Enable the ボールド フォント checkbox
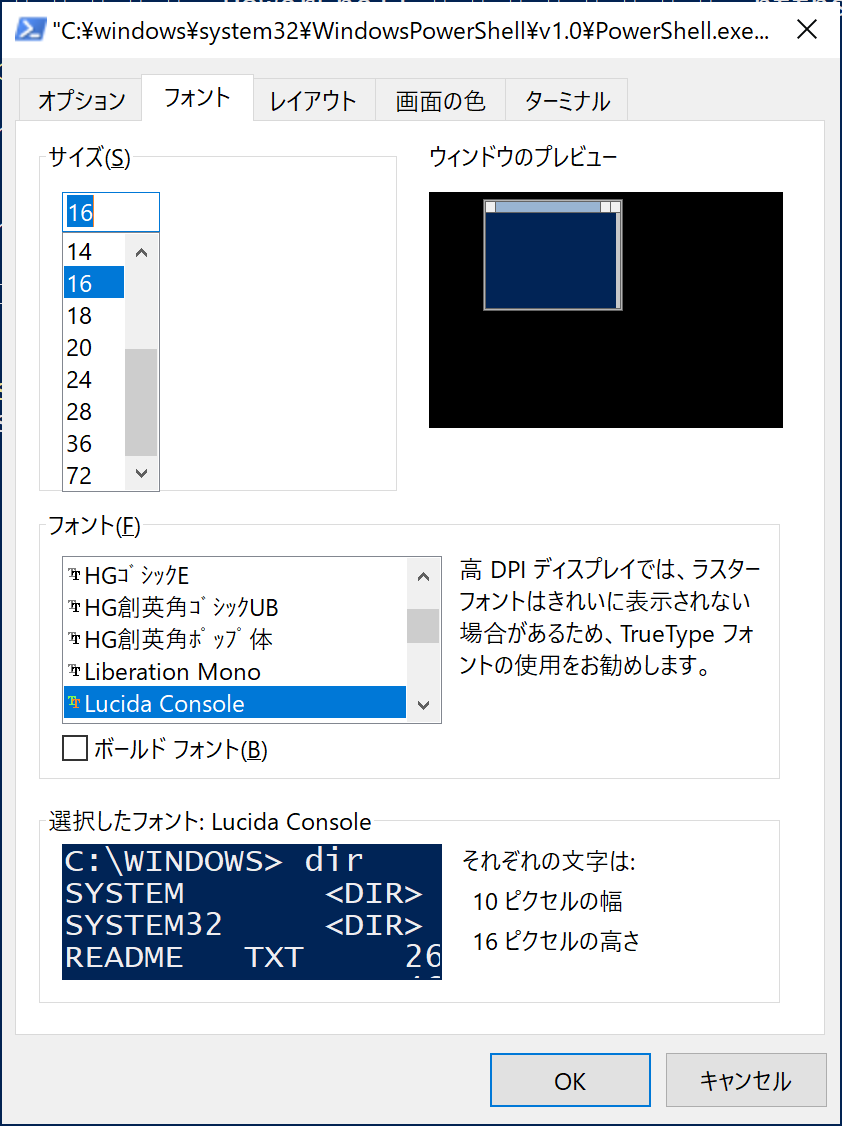Viewport: 842px width, 1126px height. tap(75, 750)
